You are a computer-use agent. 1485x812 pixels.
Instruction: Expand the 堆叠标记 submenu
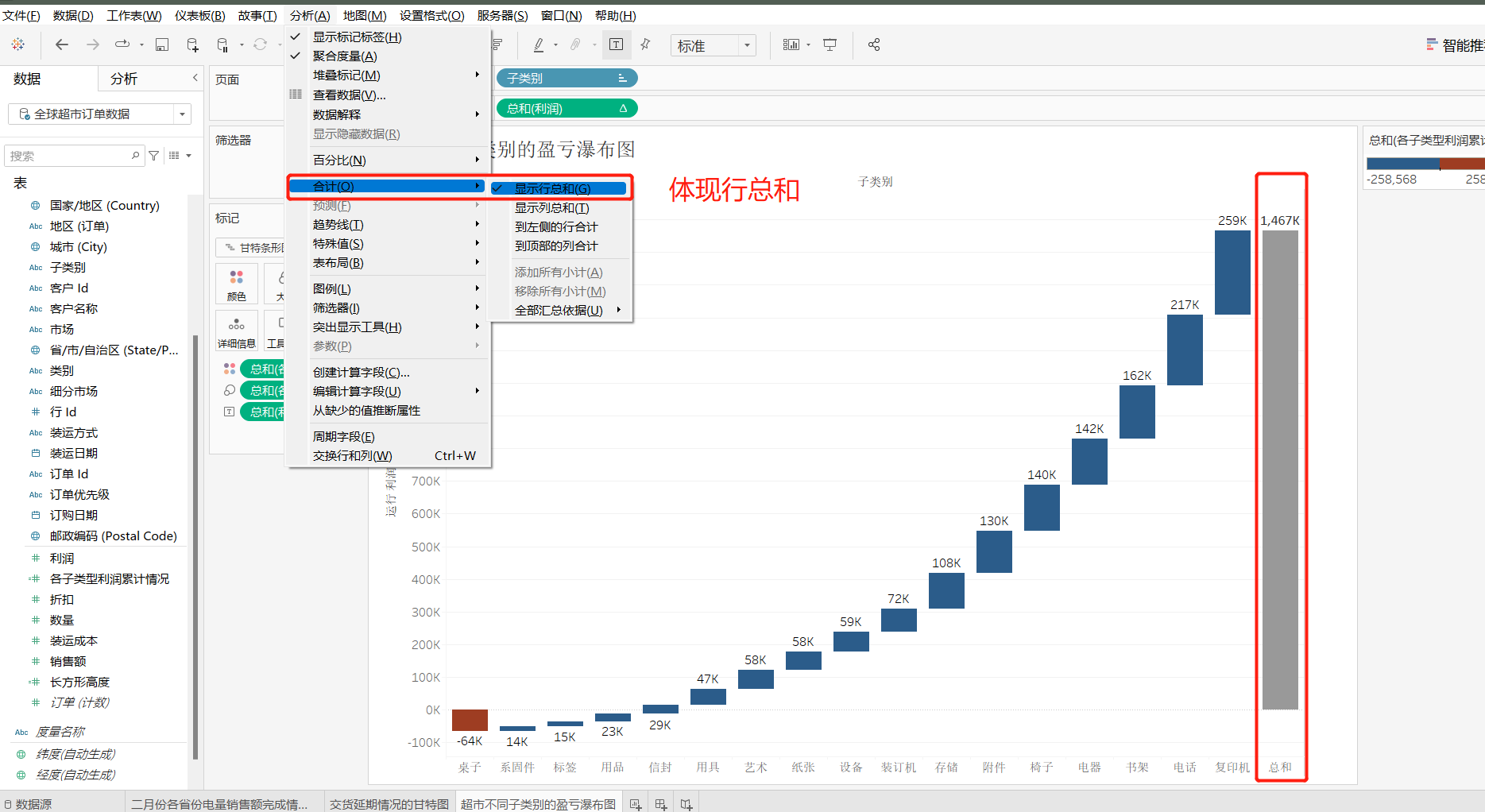pos(388,75)
